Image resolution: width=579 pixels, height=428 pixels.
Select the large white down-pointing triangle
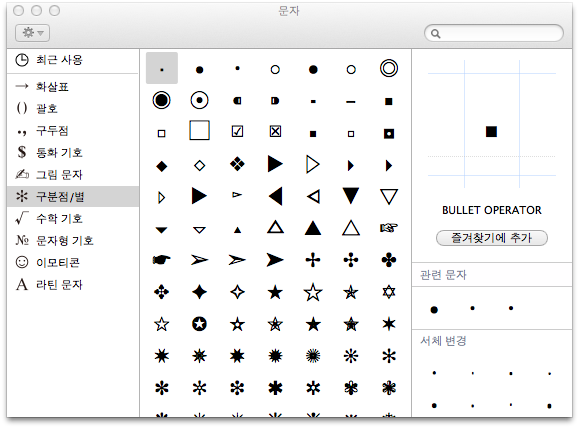click(x=389, y=196)
